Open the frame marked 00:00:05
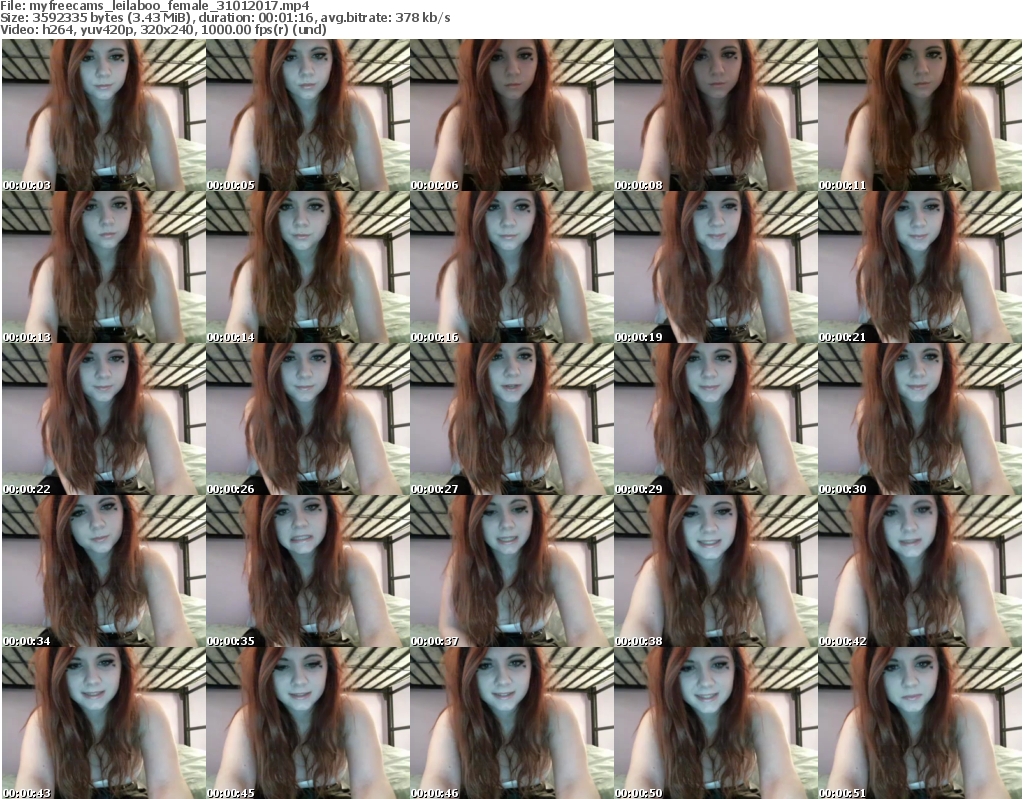Image resolution: width=1024 pixels, height=799 pixels. point(307,115)
